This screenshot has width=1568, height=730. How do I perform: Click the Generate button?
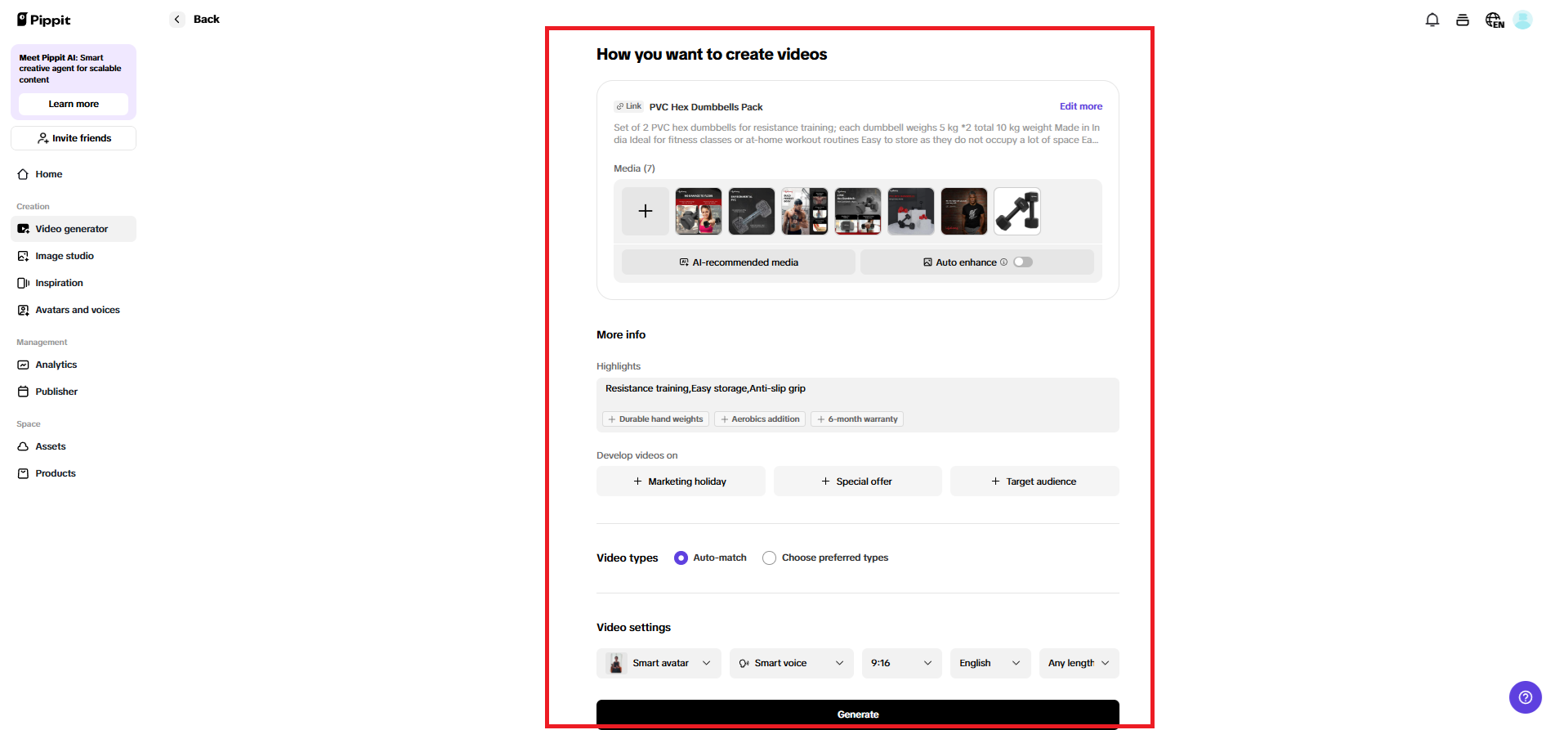(858, 714)
